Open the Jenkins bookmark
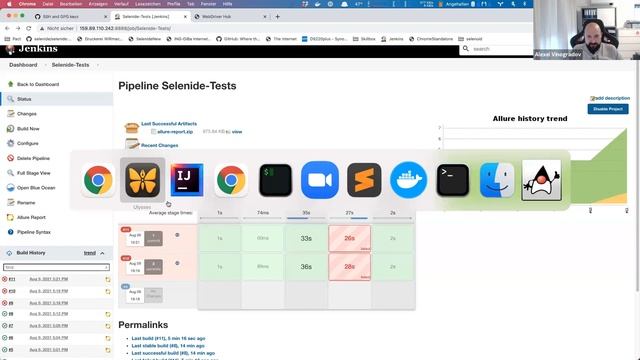The width and height of the screenshot is (640, 360). pyautogui.click(x=392, y=39)
